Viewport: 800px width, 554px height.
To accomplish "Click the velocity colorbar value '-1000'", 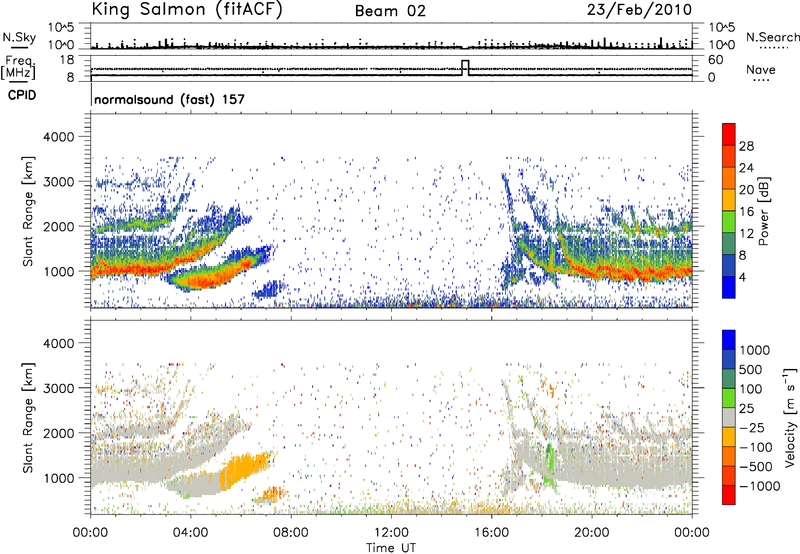I will (759, 486).
